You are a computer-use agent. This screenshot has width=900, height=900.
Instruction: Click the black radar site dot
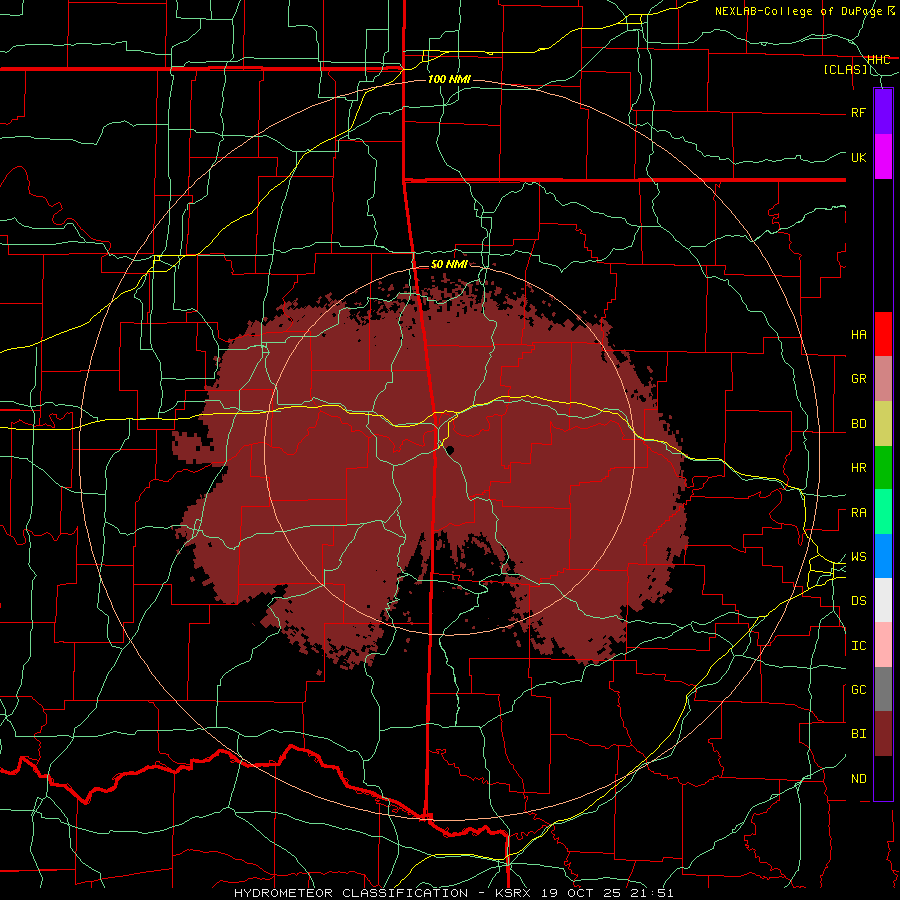(450, 450)
